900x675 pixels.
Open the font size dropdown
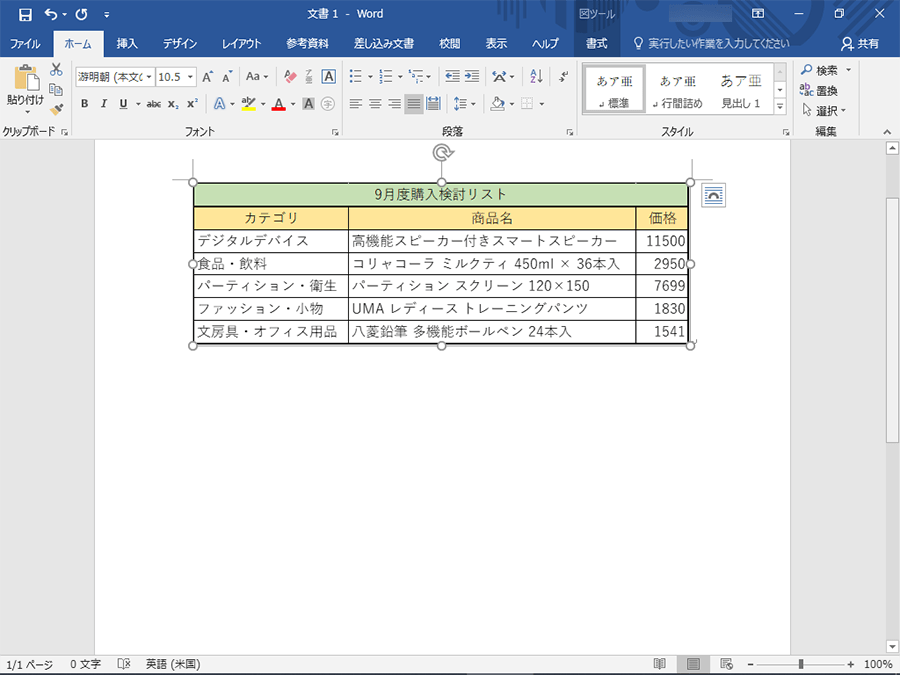click(190, 77)
